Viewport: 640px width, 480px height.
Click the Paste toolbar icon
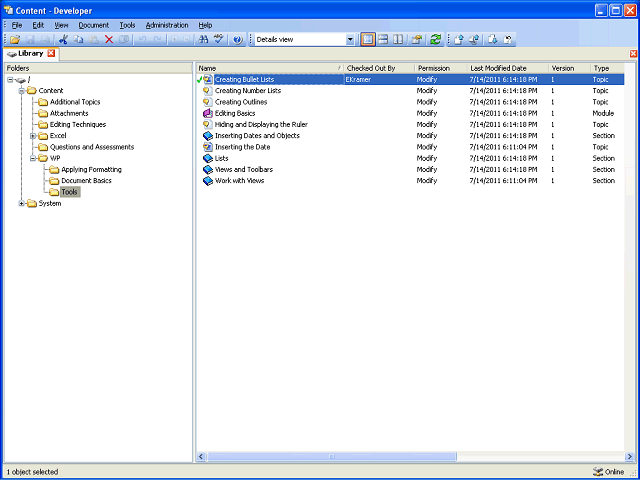pos(94,40)
